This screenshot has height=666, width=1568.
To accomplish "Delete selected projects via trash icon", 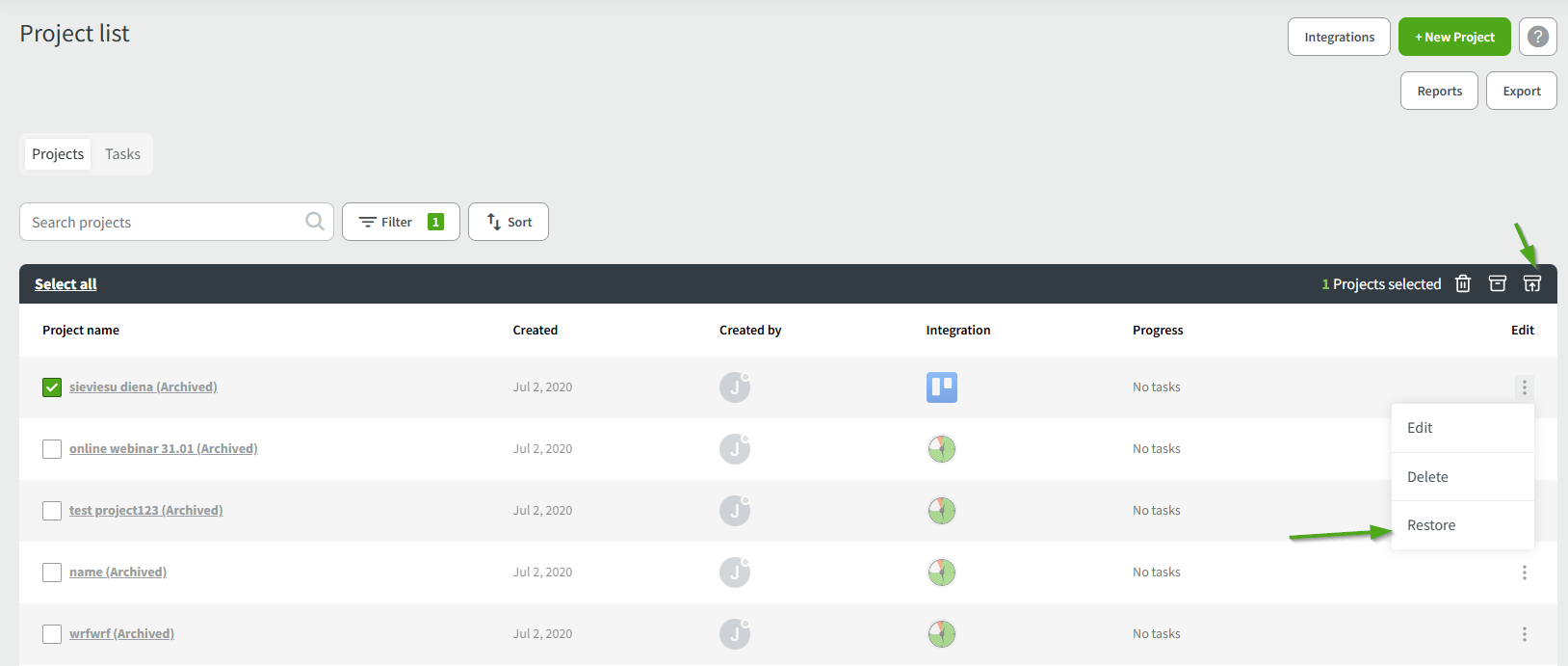I will (1462, 283).
